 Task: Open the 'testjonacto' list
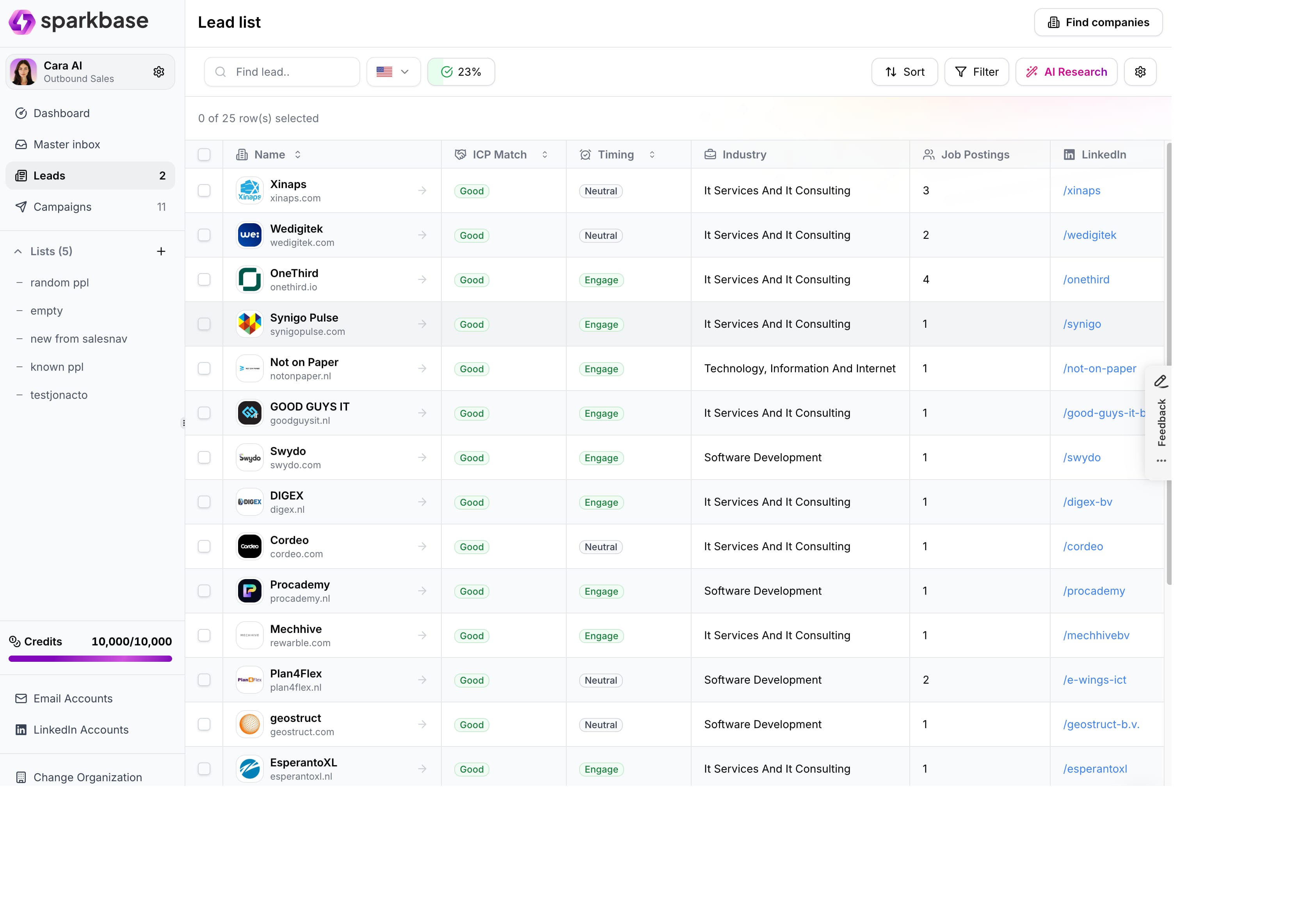pos(59,395)
